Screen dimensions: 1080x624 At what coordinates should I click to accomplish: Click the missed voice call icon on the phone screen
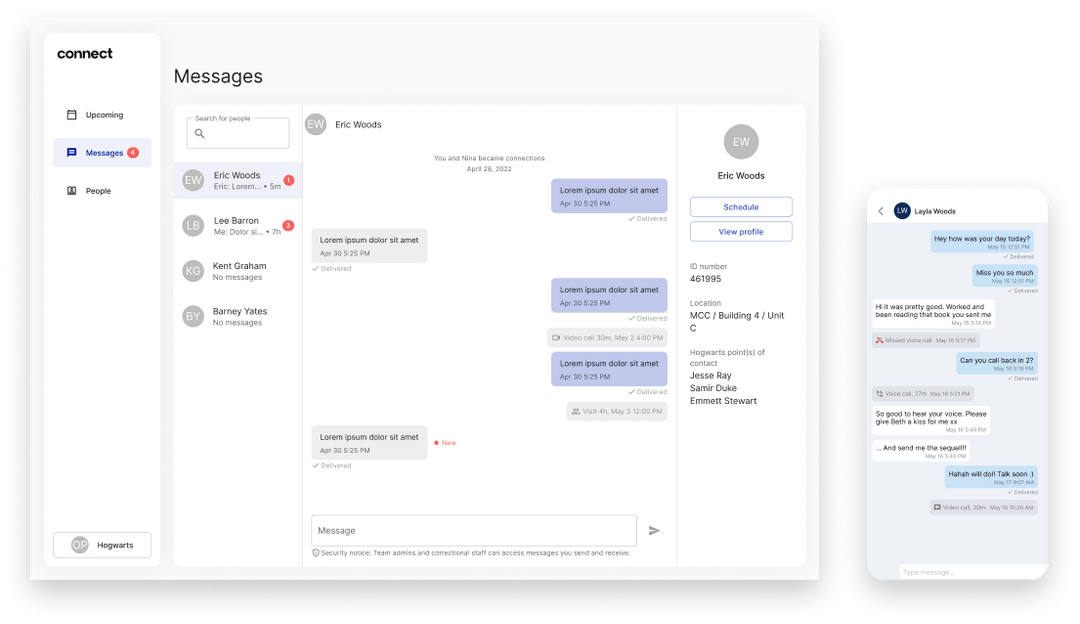tap(880, 340)
